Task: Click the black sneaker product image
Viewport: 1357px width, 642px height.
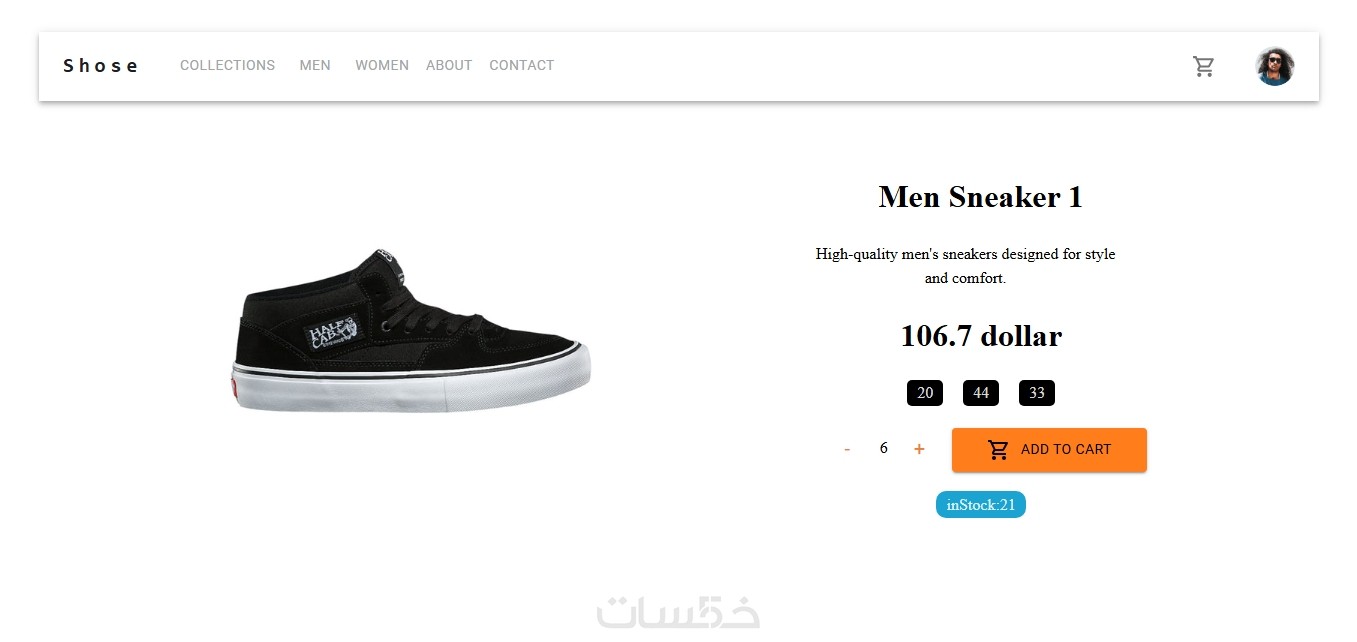Action: click(x=412, y=333)
